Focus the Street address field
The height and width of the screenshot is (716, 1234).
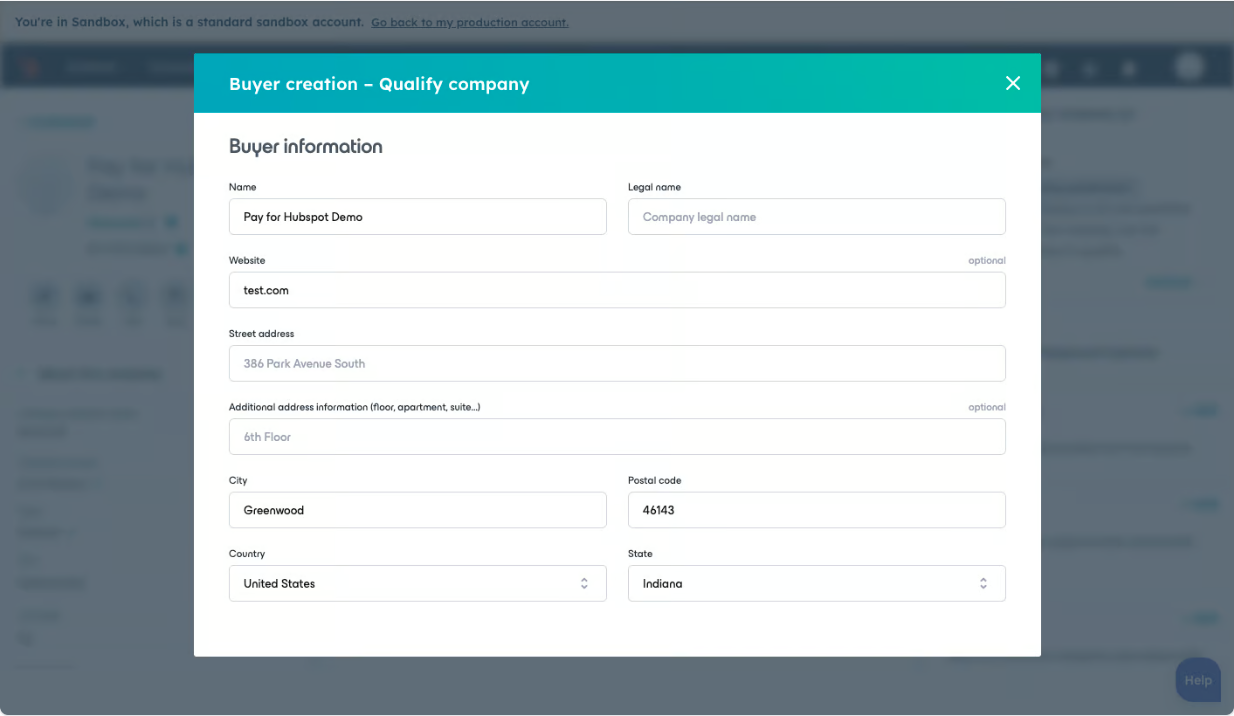(617, 363)
